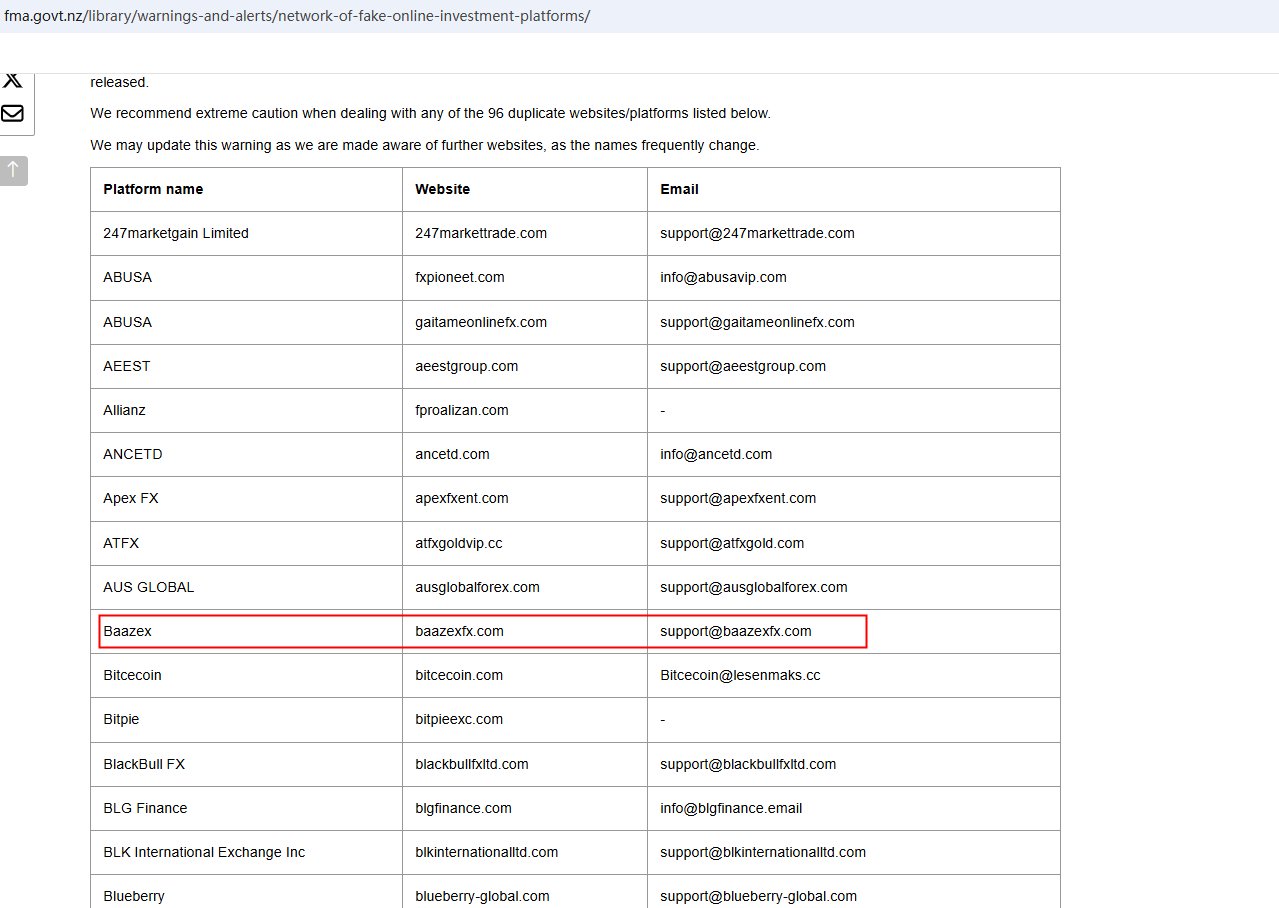Select baazexfx.com in the Website column
Viewport: 1279px width, 908px height.
459,631
